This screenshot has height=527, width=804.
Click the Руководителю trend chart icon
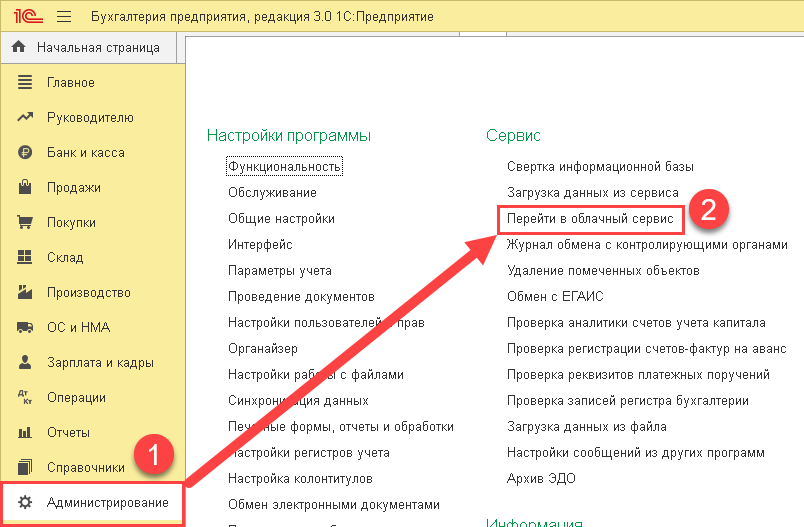click(25, 117)
